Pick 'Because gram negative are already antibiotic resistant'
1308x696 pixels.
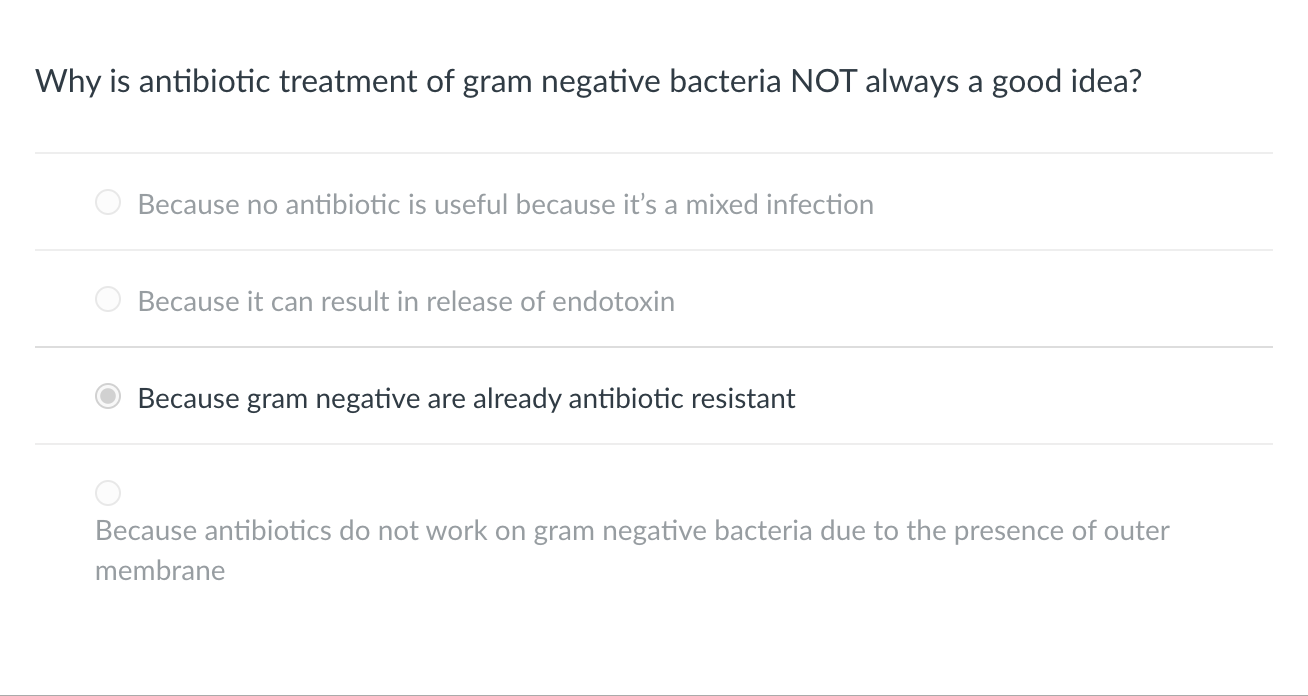tap(465, 398)
